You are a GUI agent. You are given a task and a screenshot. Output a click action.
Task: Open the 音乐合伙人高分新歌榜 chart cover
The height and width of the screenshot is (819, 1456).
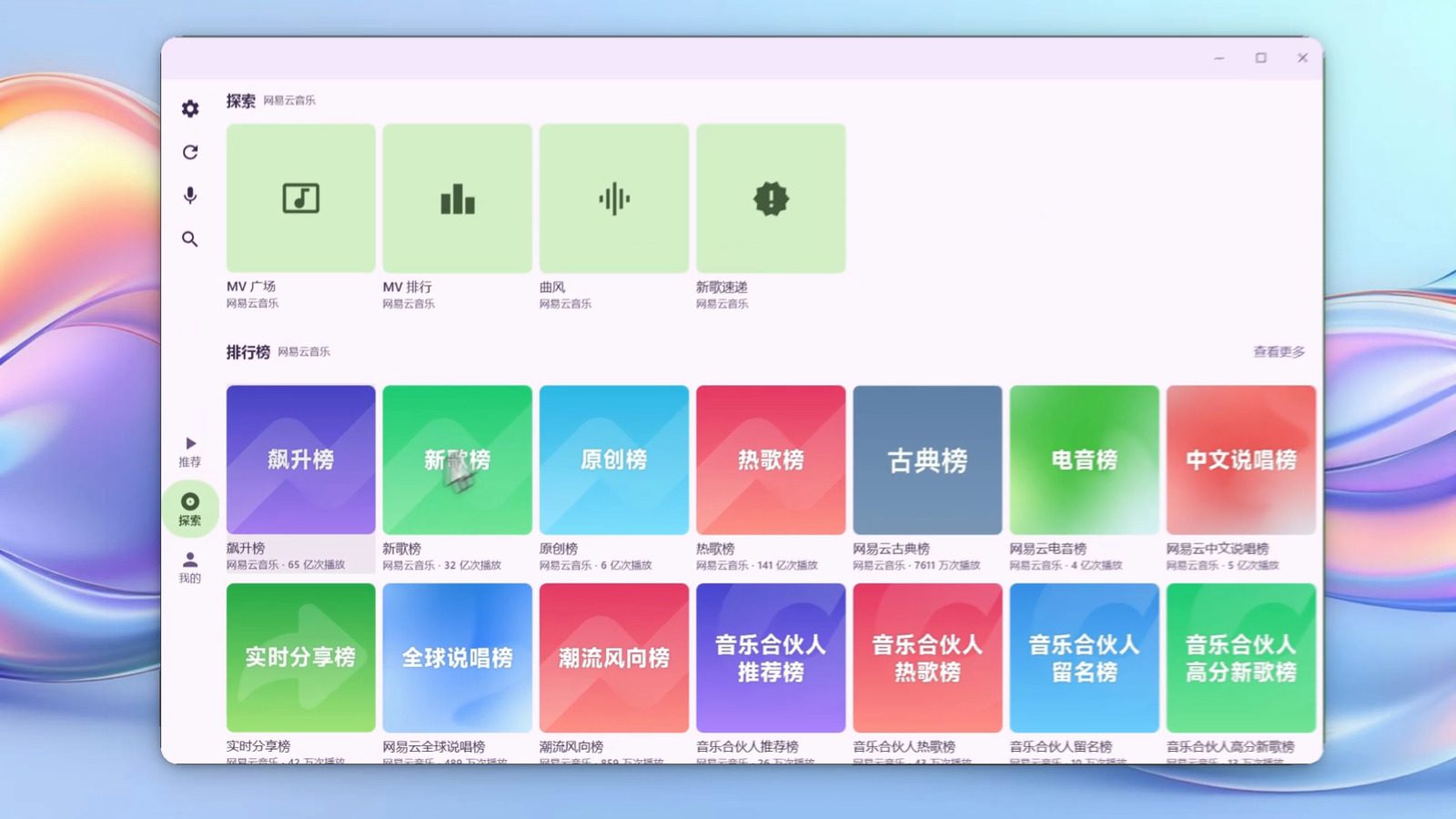click(x=1240, y=658)
